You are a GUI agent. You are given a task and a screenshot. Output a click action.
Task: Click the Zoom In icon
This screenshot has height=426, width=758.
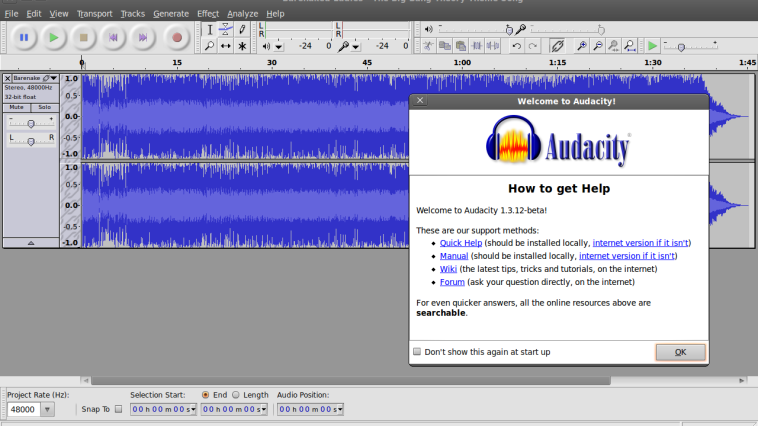(x=582, y=46)
